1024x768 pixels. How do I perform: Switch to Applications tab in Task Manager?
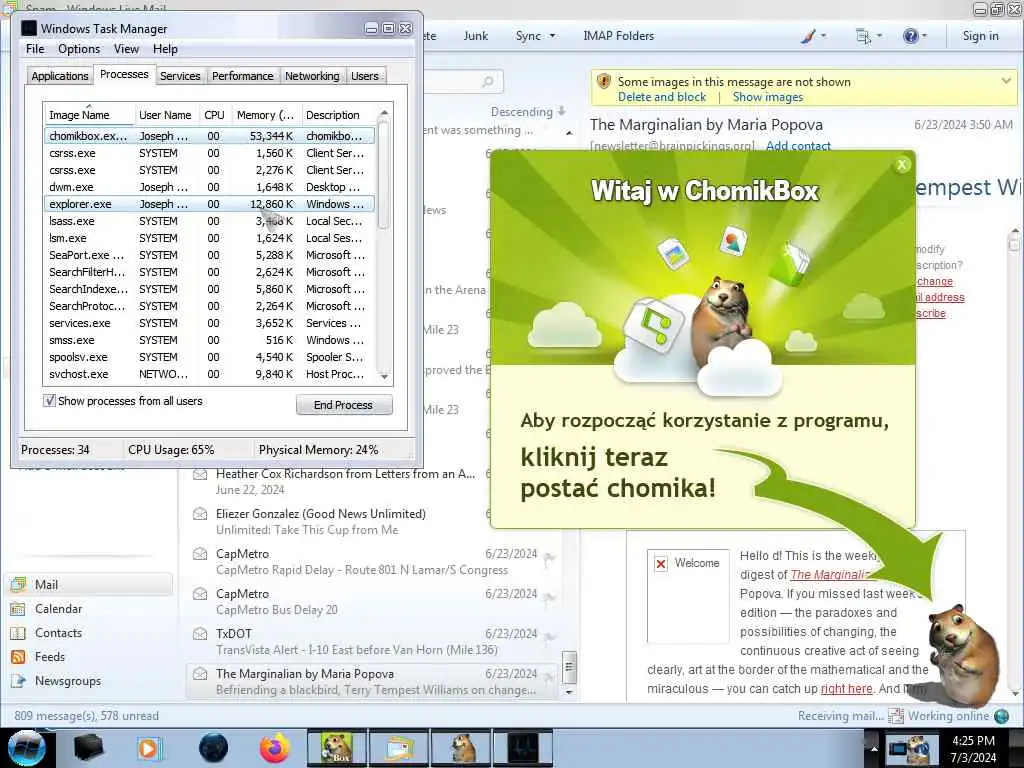tap(60, 76)
